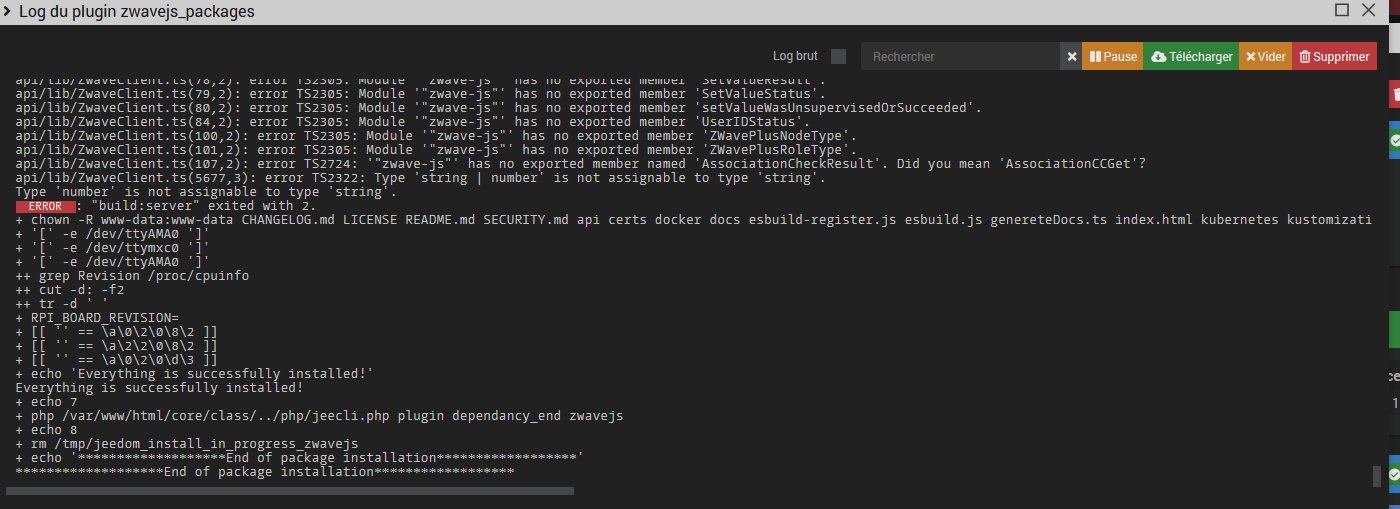Click the green block at the right edge

[x=1395, y=328]
